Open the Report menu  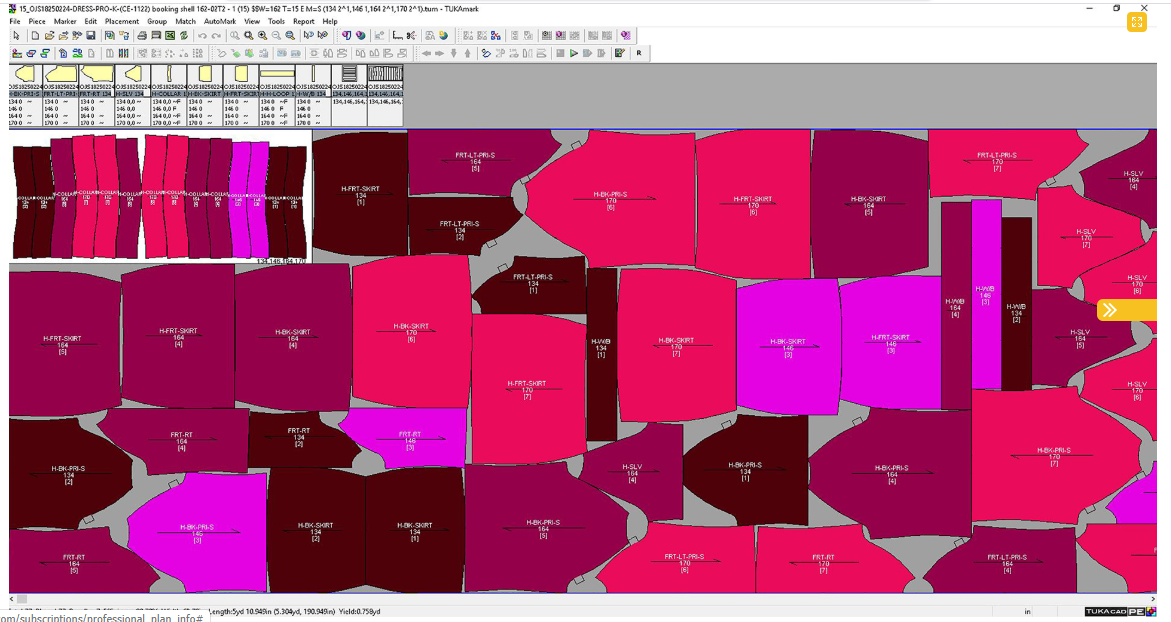click(303, 21)
